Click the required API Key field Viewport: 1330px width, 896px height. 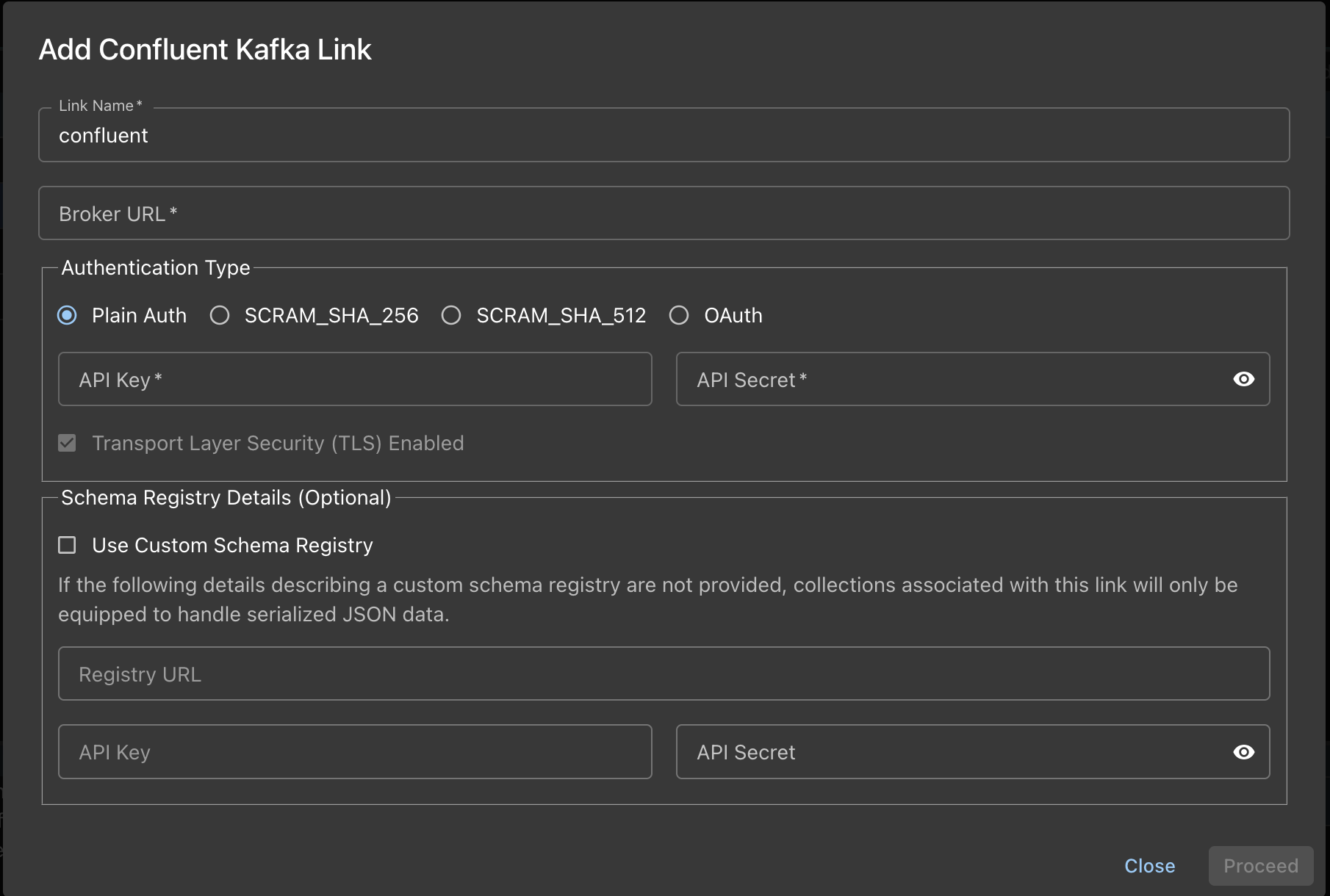(355, 379)
